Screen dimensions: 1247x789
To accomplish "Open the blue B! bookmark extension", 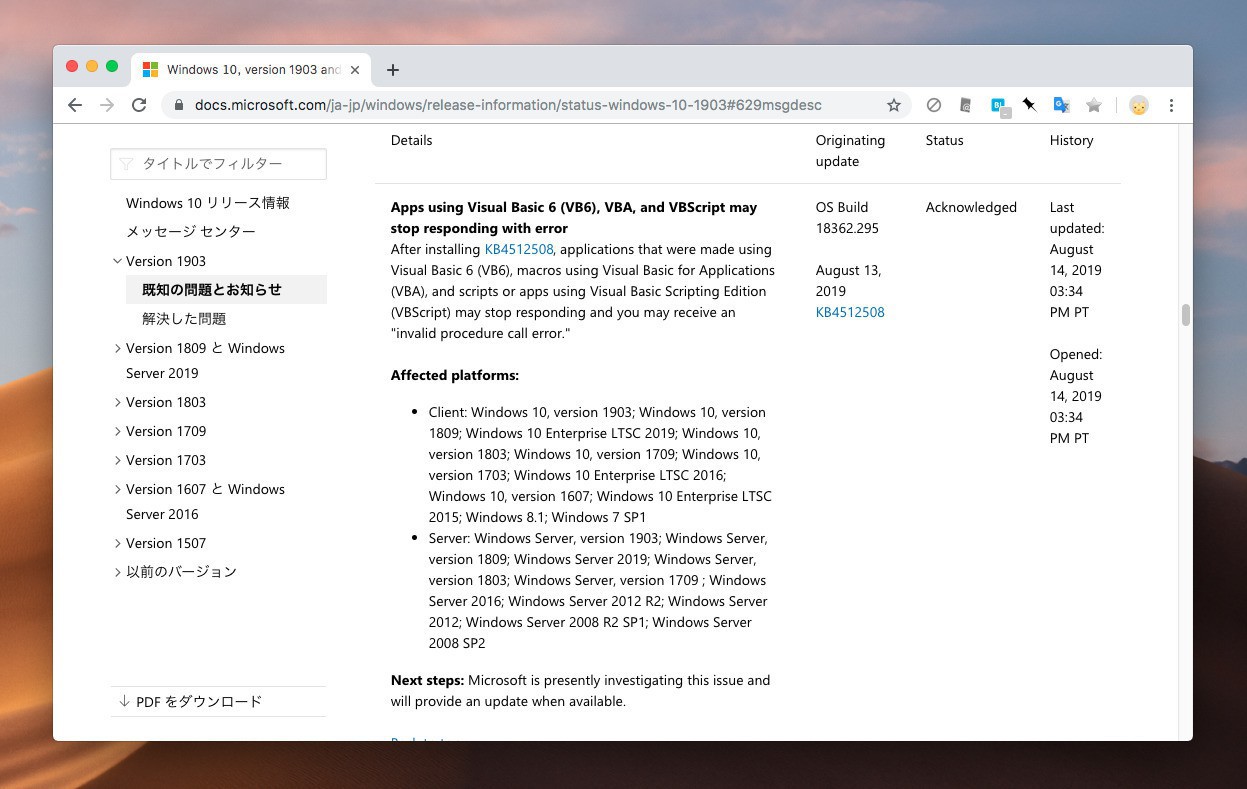I will tap(999, 106).
